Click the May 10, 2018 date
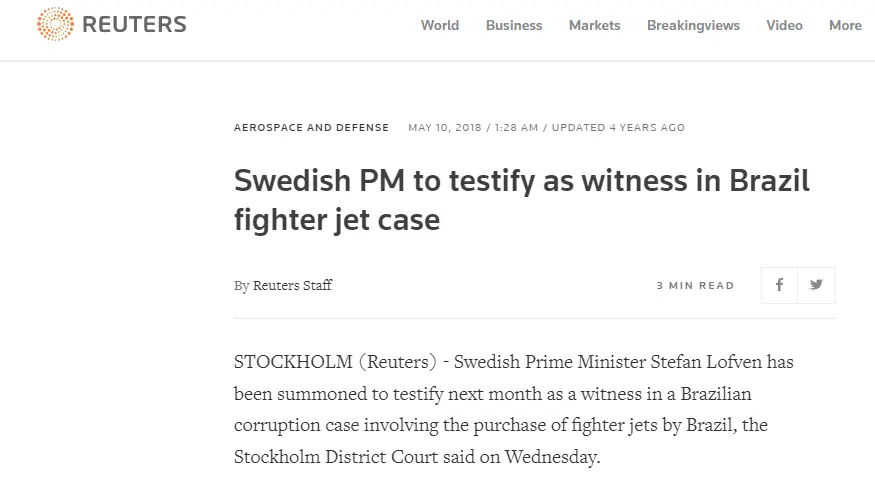The height and width of the screenshot is (485, 875). click(445, 128)
